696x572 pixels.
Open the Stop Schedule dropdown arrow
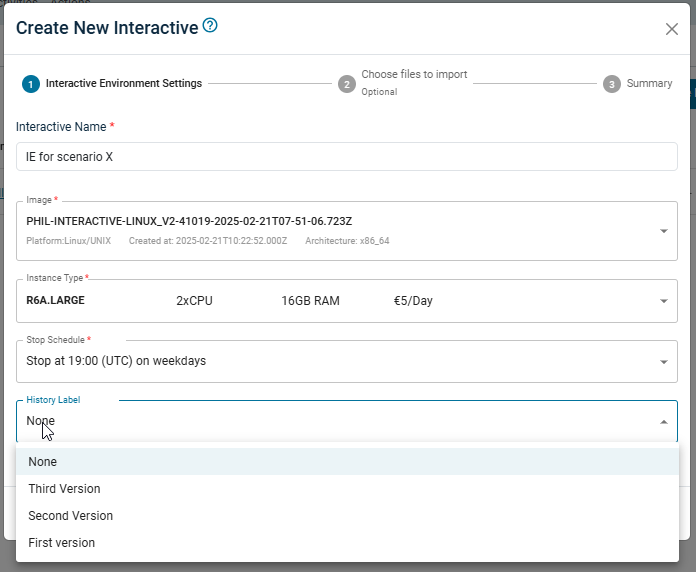click(664, 362)
